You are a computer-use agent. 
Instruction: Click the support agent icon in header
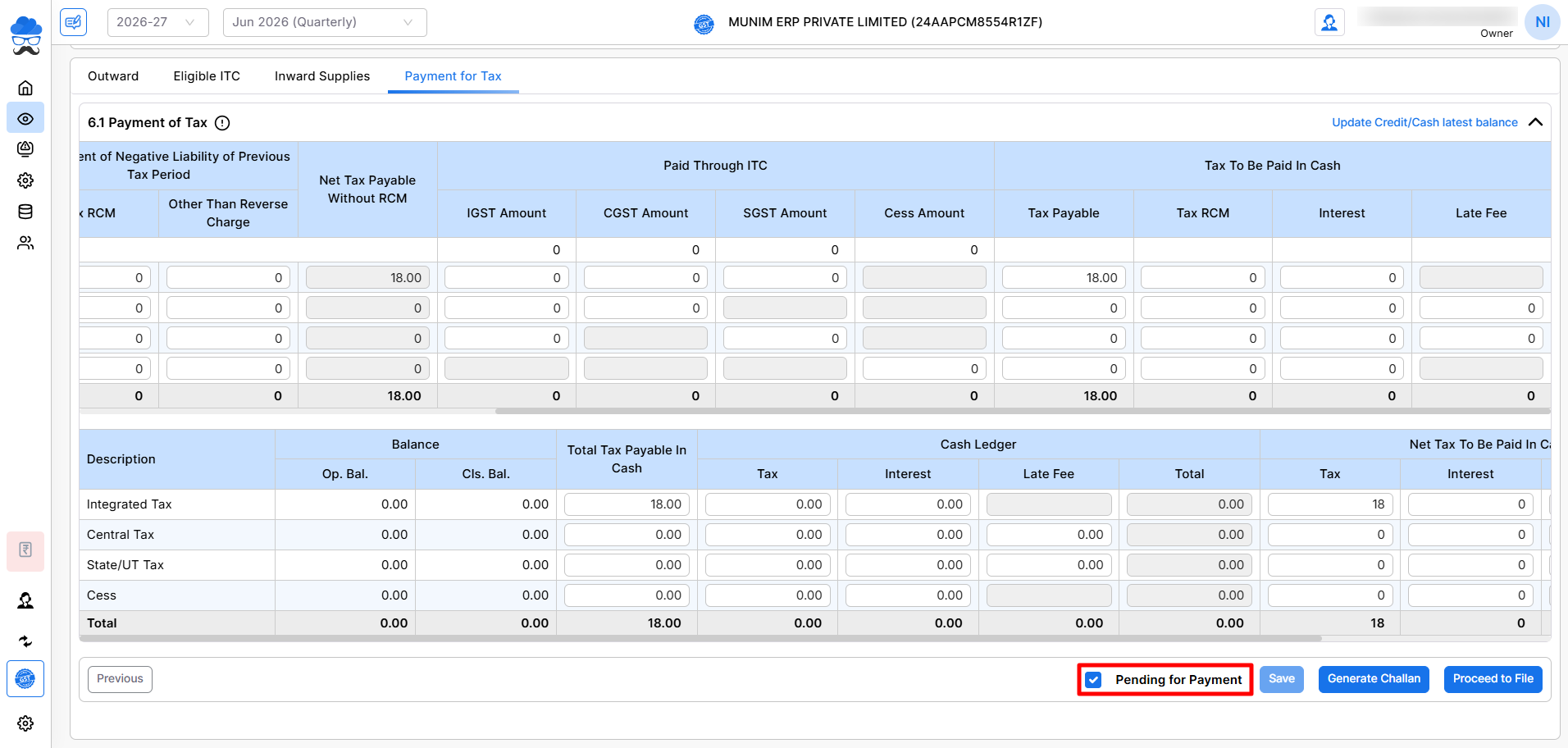(1329, 22)
